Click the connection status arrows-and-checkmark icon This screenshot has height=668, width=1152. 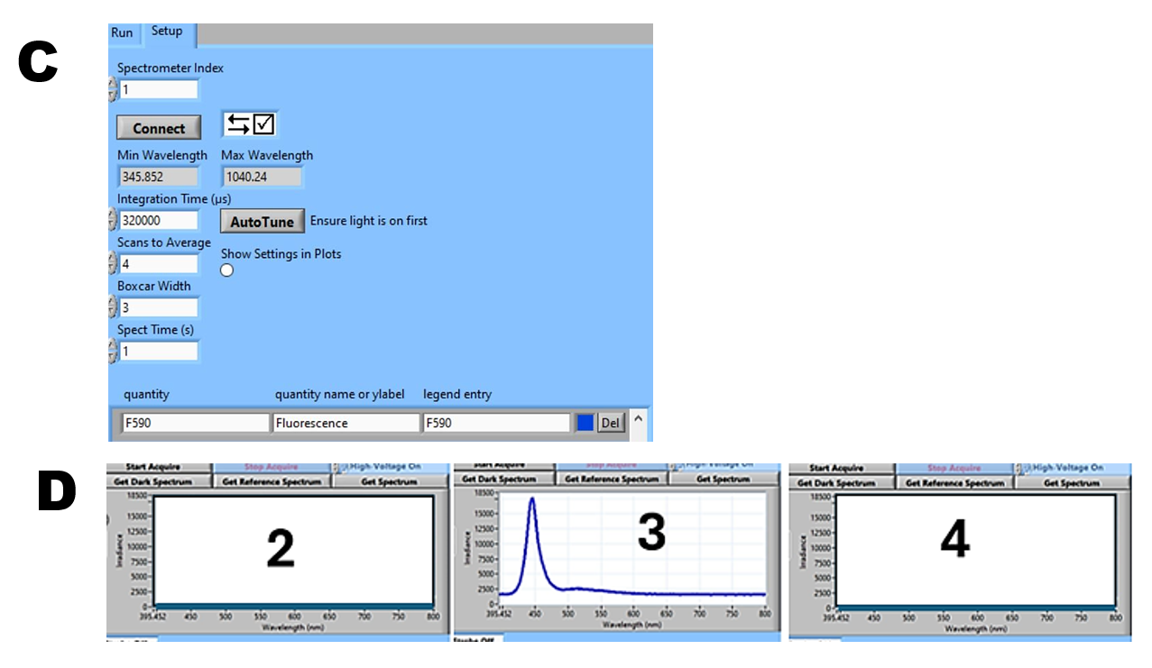[x=249, y=124]
